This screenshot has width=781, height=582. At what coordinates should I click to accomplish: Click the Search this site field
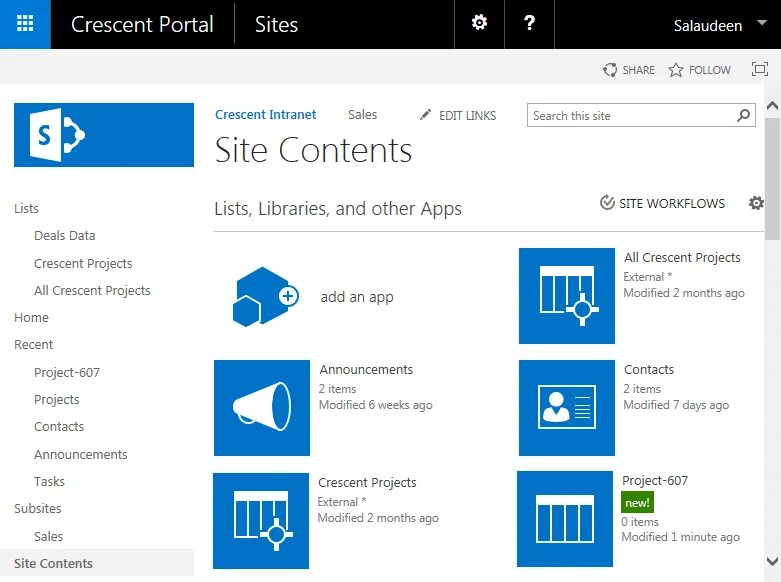click(630, 116)
